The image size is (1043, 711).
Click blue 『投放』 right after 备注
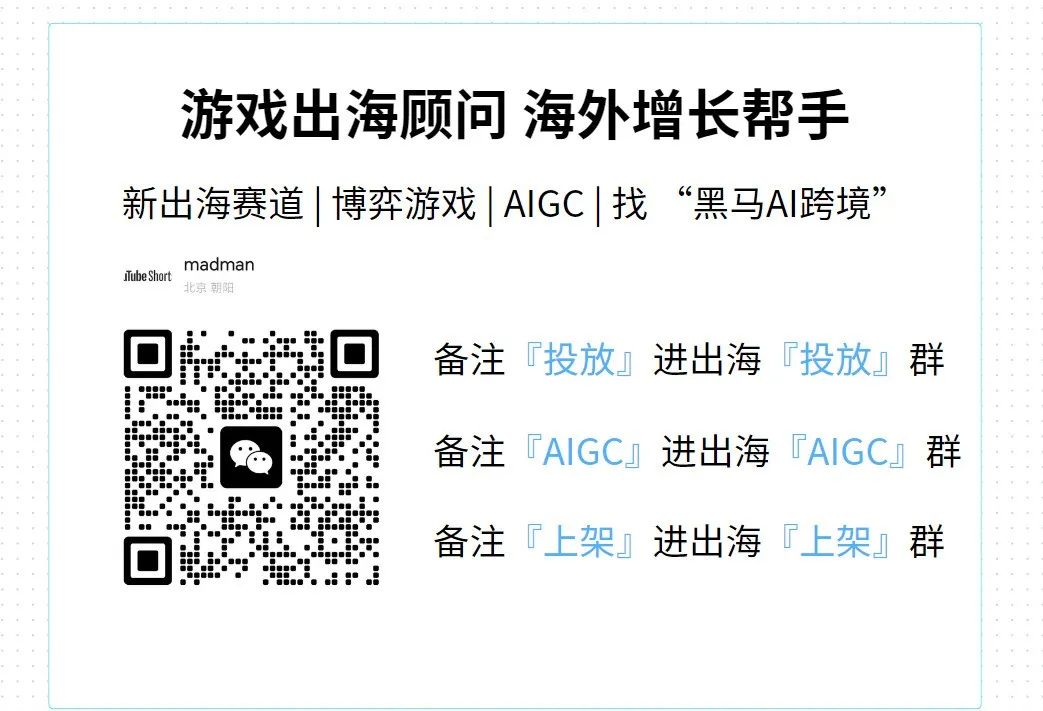579,360
